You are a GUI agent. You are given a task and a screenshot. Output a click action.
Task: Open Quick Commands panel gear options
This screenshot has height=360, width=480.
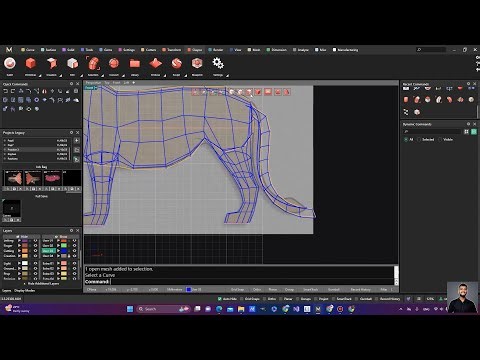coord(71,84)
